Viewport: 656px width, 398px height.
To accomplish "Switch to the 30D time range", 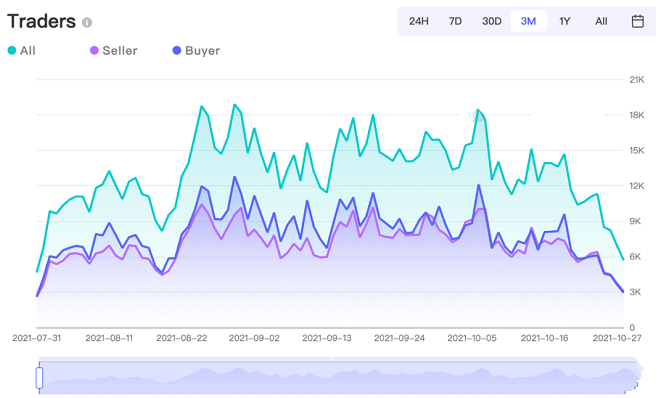I will 492,21.
